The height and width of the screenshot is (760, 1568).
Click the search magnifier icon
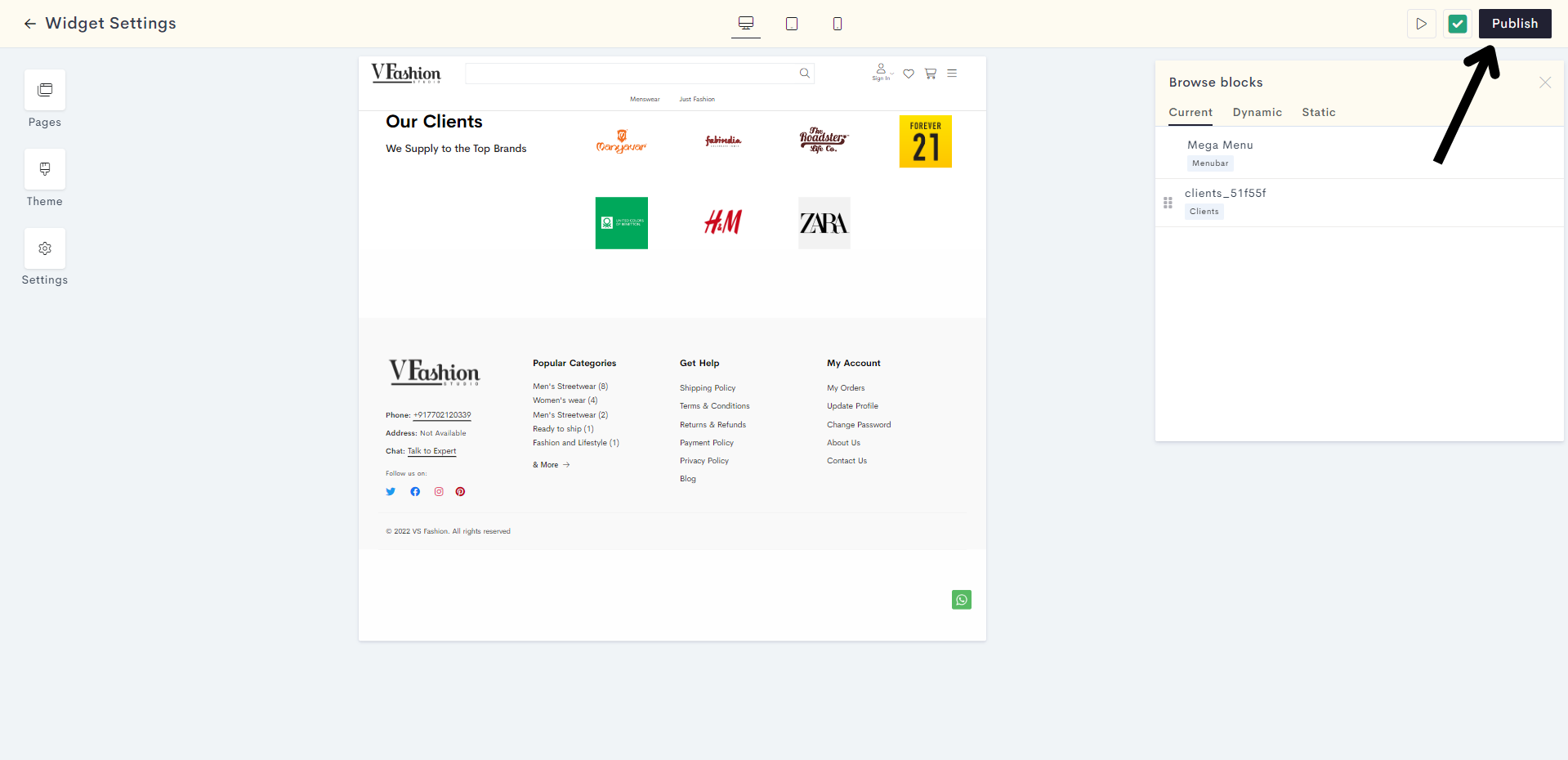tap(805, 74)
